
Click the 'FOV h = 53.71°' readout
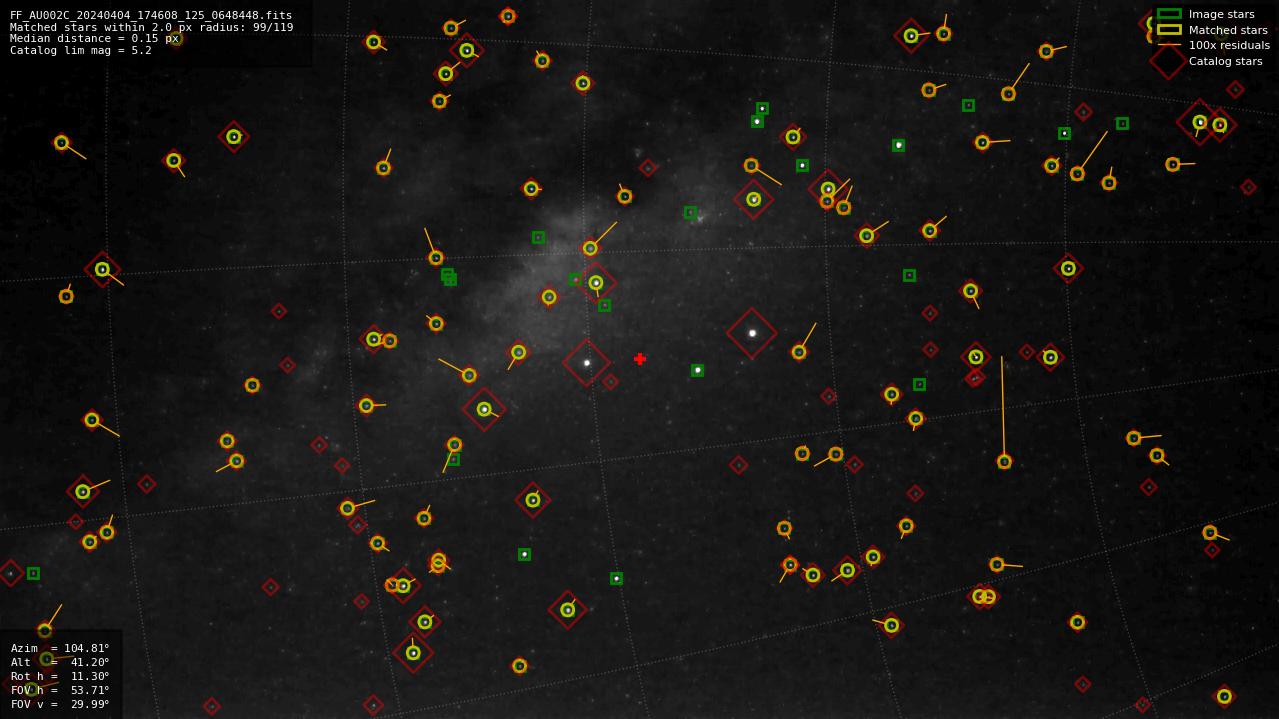pos(60,690)
